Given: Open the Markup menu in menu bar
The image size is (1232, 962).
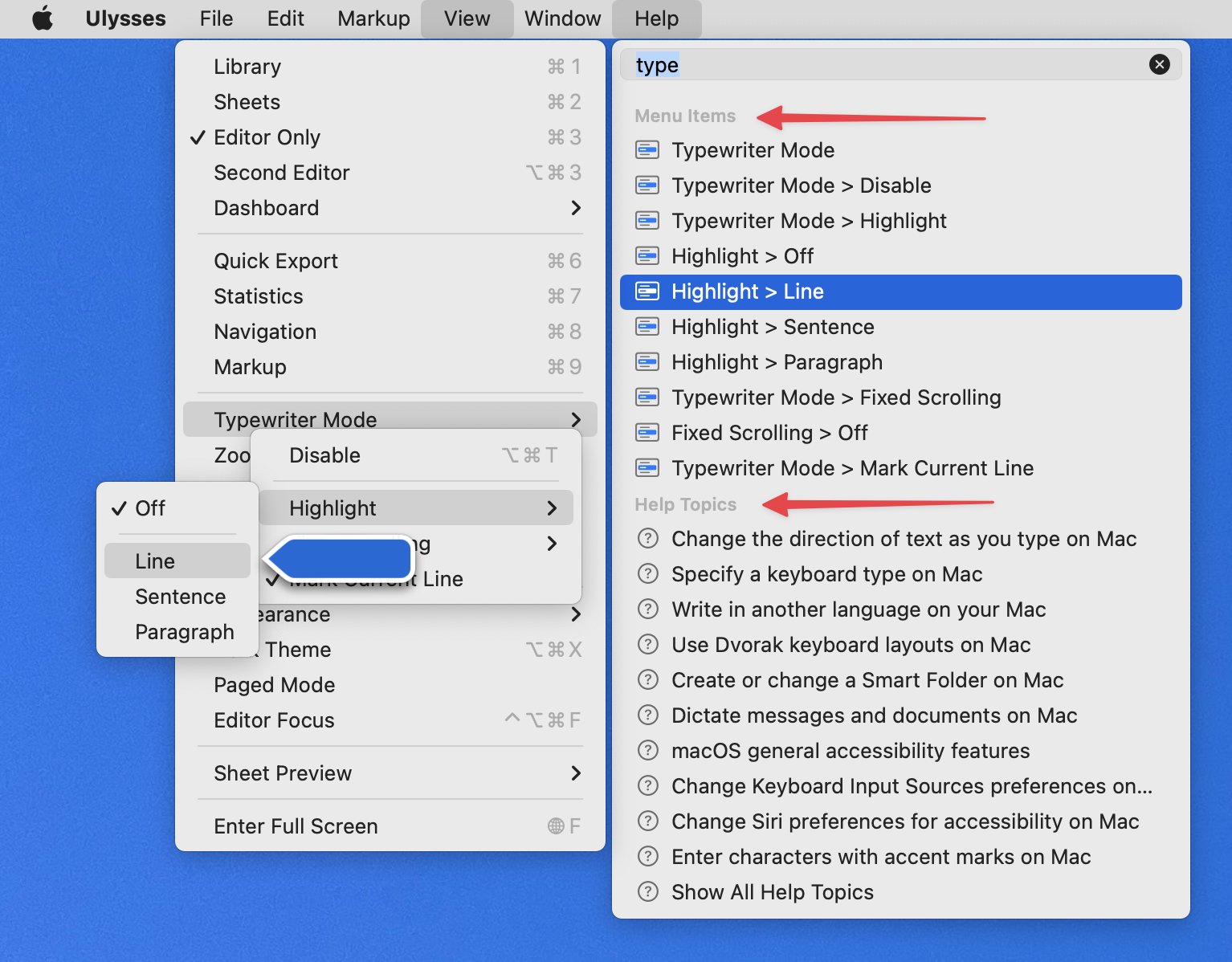Looking at the screenshot, I should tap(373, 18).
